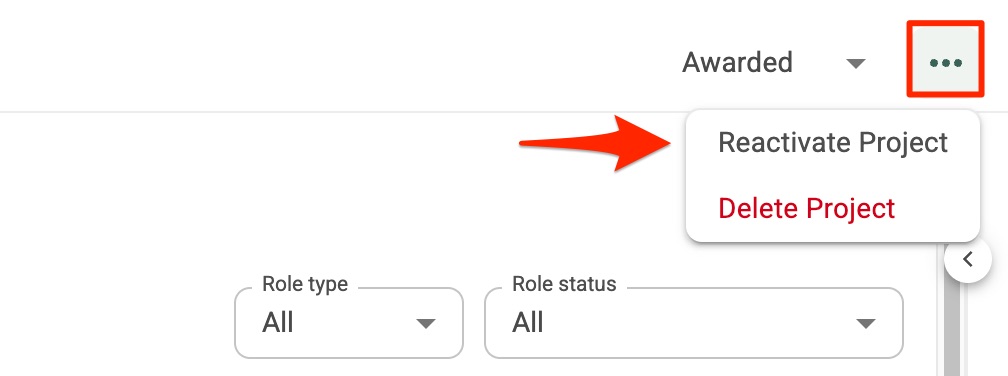This screenshot has height=376, width=1008.
Task: Select Reactivate Project from the menu
Action: [x=832, y=143]
